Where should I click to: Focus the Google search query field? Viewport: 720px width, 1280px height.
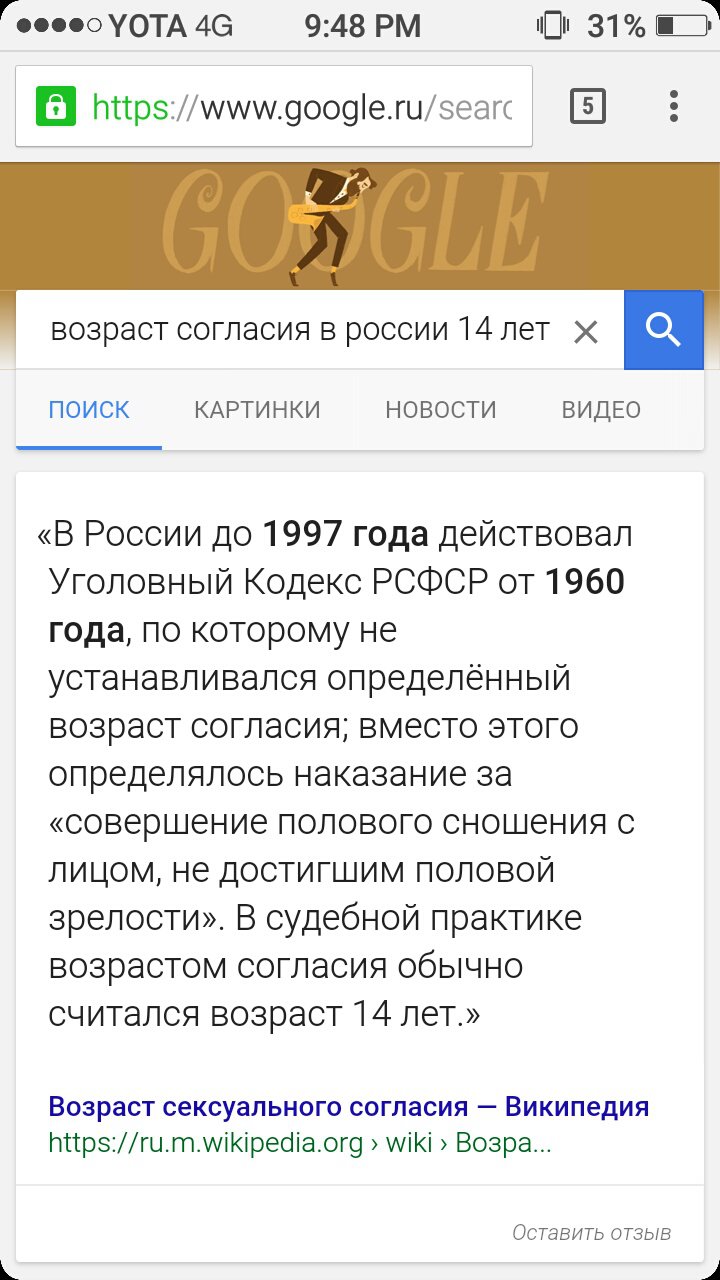pos(300,330)
